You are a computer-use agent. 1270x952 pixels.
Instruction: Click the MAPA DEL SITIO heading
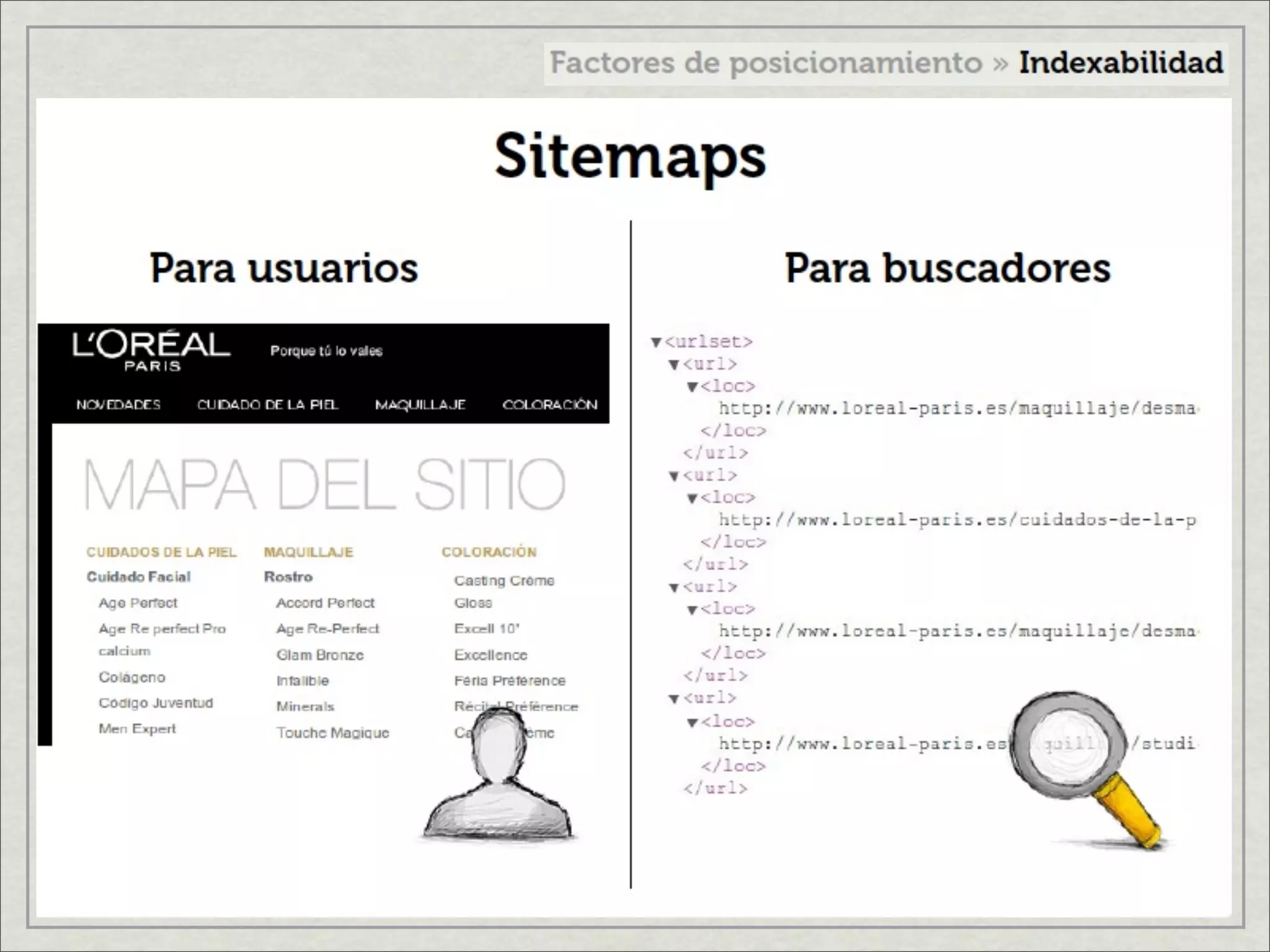[x=324, y=484]
